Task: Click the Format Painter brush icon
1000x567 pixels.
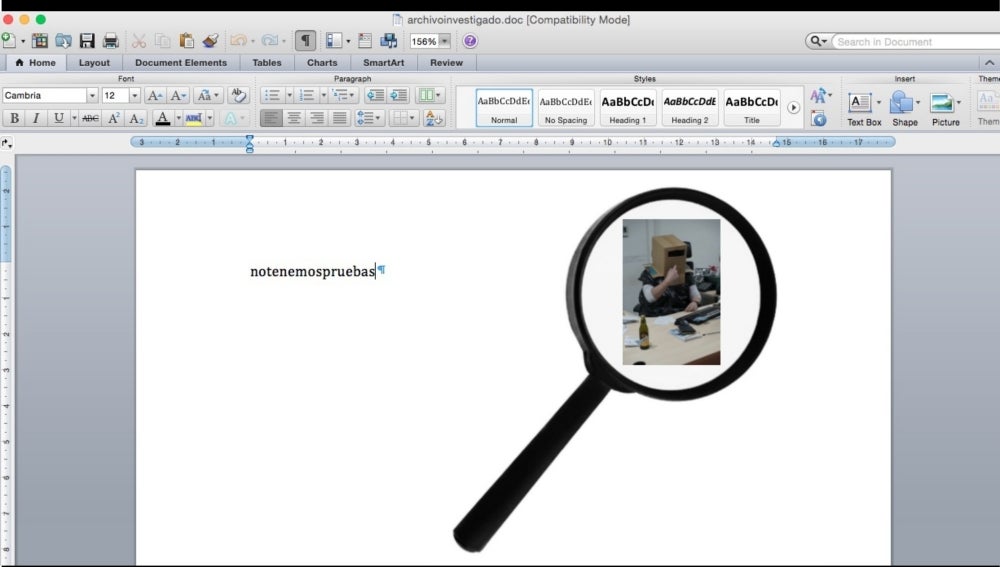Action: tap(210, 41)
